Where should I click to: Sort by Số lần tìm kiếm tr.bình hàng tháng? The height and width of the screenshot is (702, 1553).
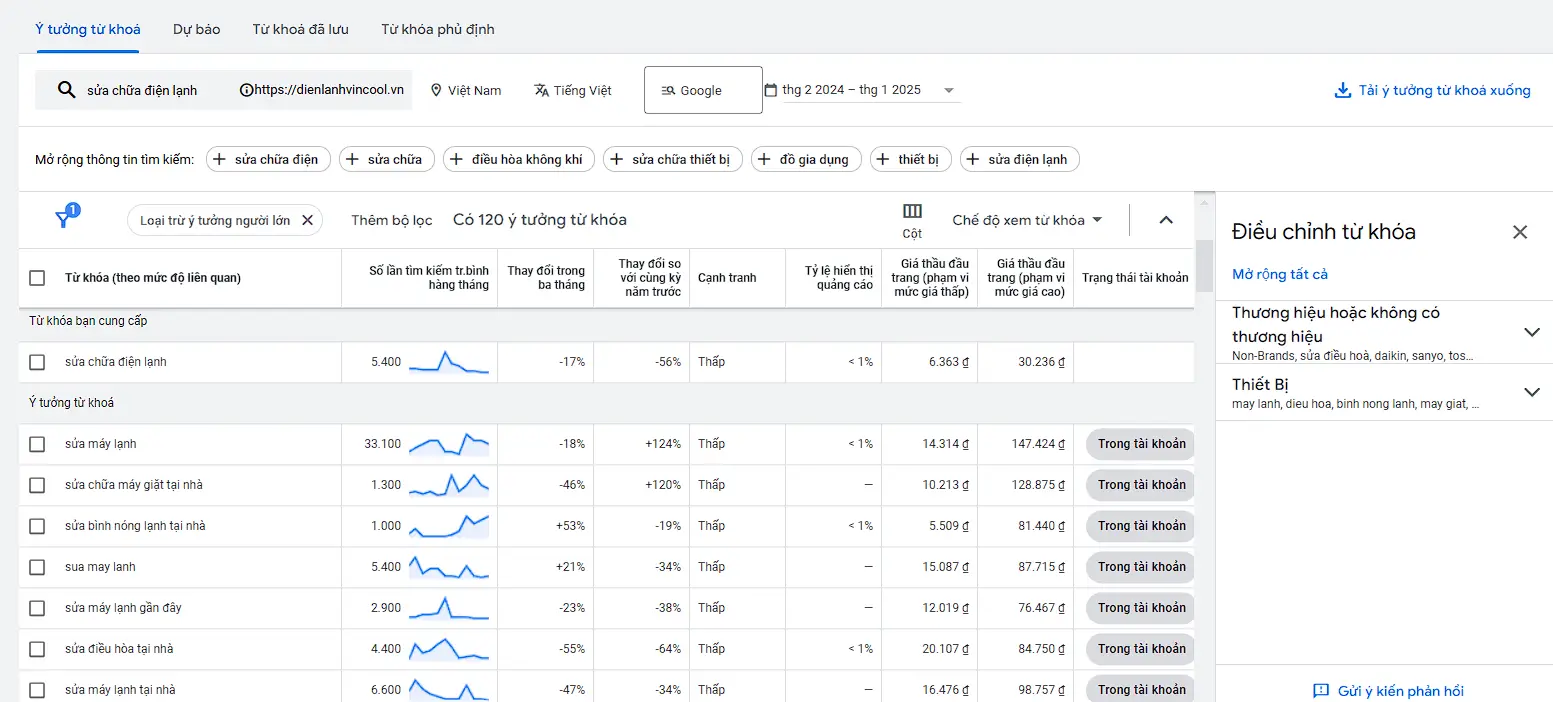429,278
